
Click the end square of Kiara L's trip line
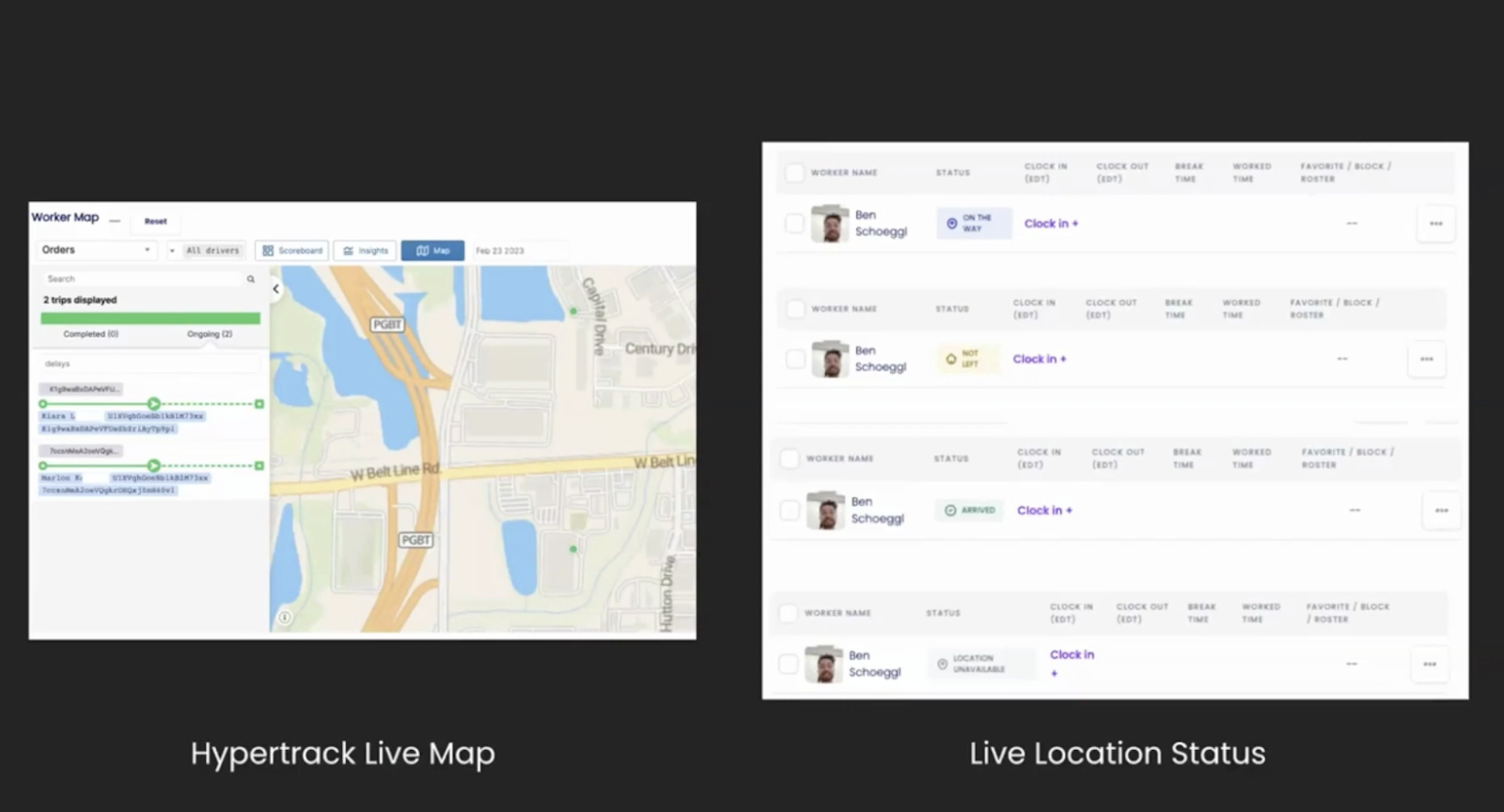(259, 404)
